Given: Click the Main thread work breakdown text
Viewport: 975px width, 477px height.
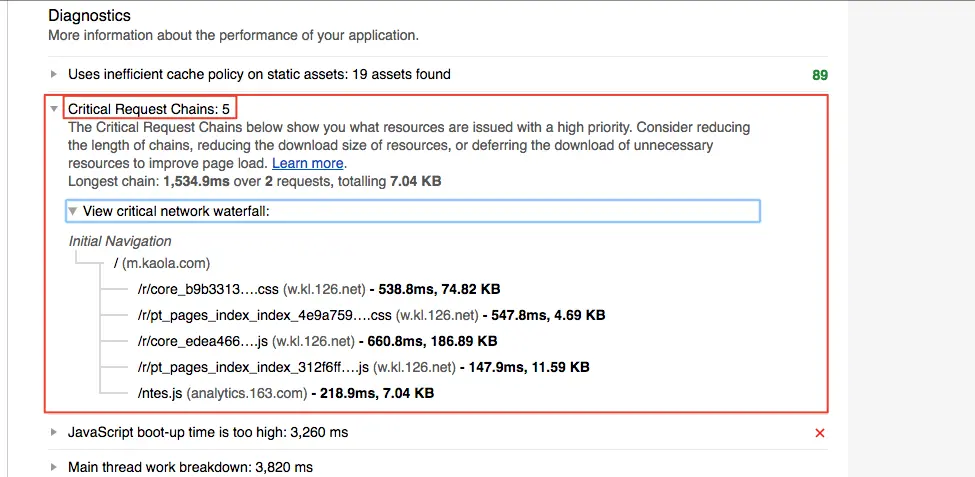Looking at the screenshot, I should (x=190, y=467).
